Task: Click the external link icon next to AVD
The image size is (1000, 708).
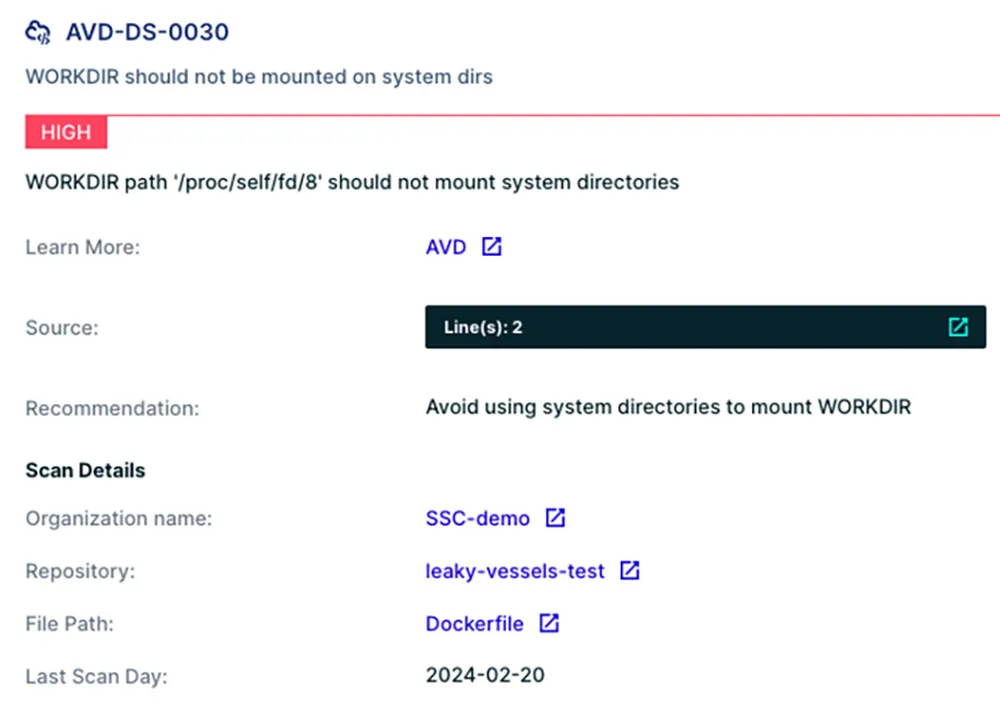Action: [x=492, y=246]
